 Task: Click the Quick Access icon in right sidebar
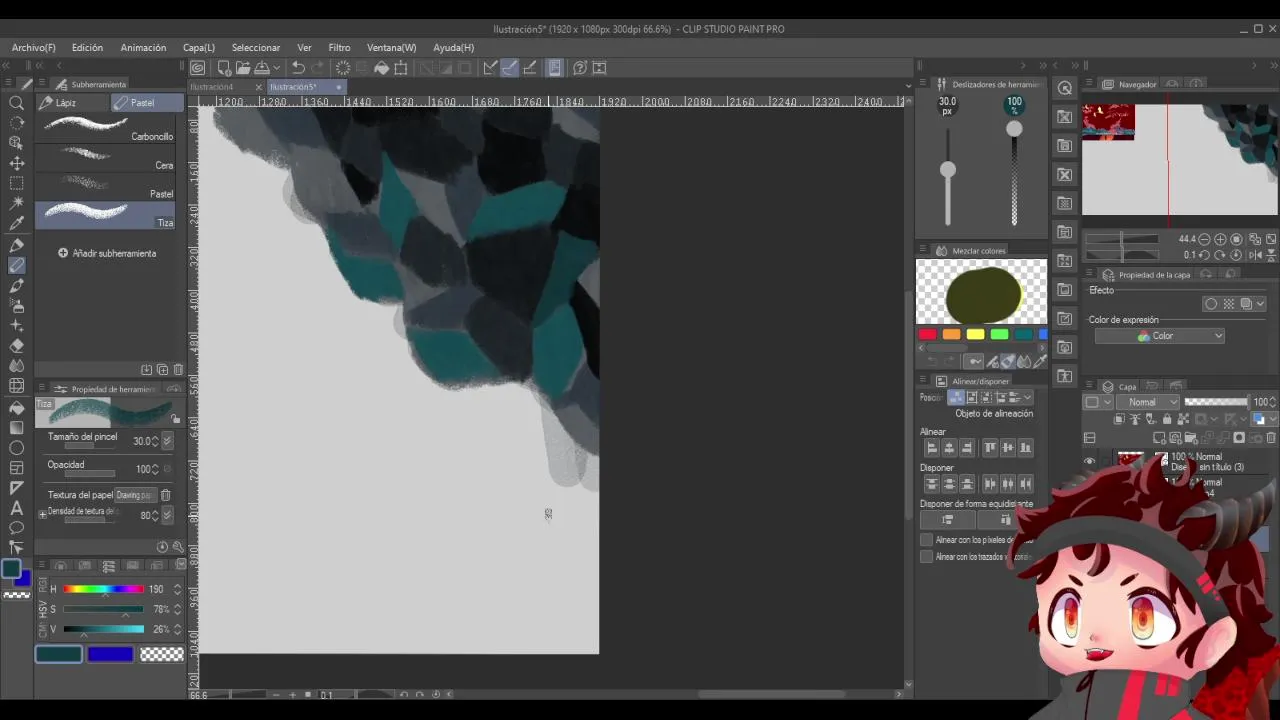coord(1065,88)
